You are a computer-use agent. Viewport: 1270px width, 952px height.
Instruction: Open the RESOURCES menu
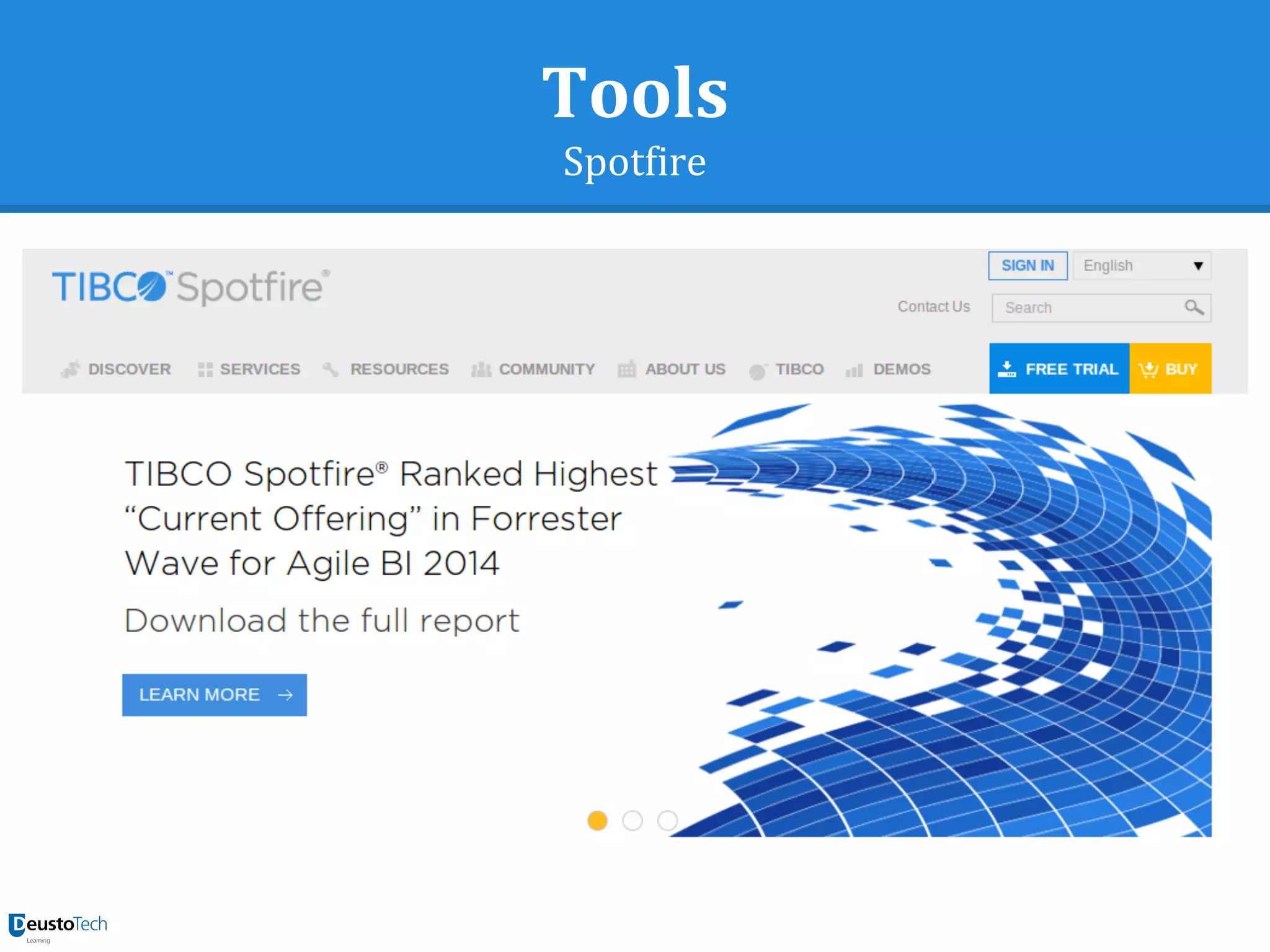tap(400, 369)
